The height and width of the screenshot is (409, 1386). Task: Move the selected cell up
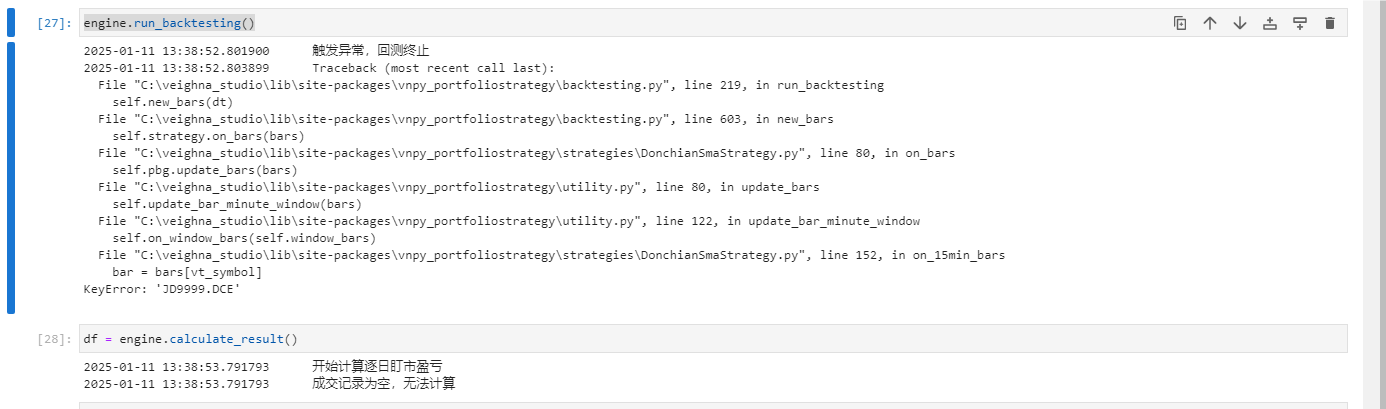[1210, 23]
